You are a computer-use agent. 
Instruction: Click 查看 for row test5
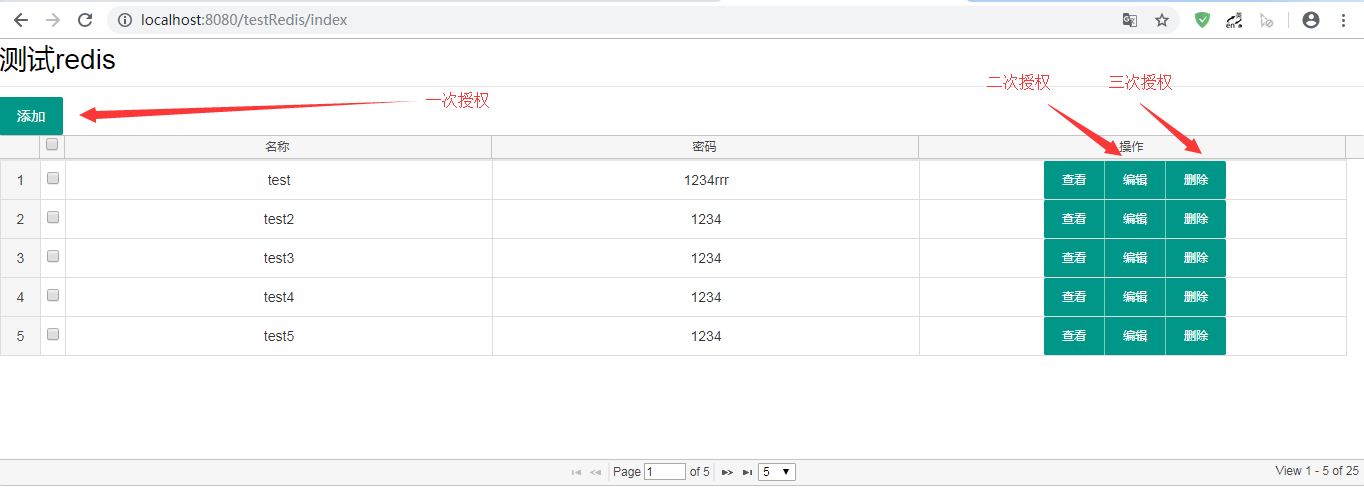click(1074, 336)
